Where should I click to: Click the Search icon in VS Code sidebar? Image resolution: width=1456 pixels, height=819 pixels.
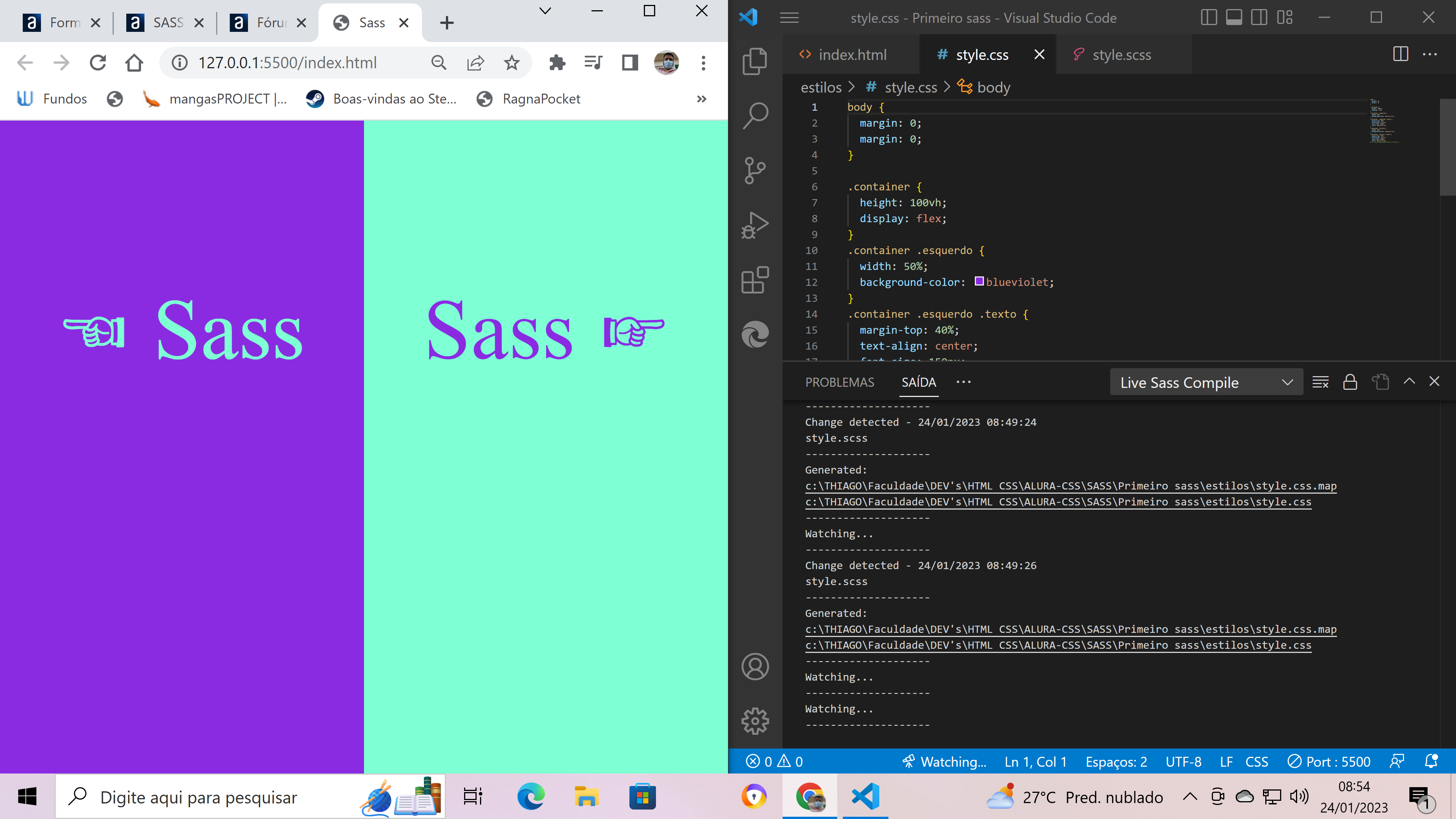point(755,114)
